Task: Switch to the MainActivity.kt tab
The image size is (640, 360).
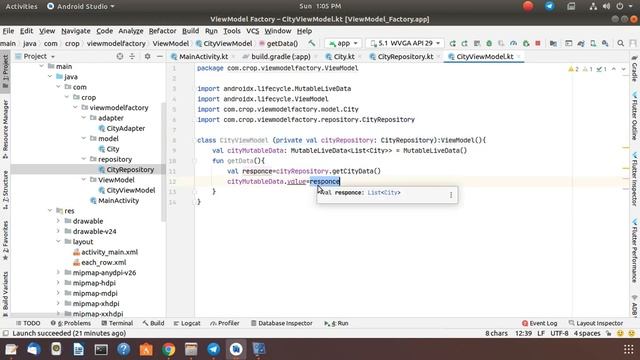Action: point(203,57)
